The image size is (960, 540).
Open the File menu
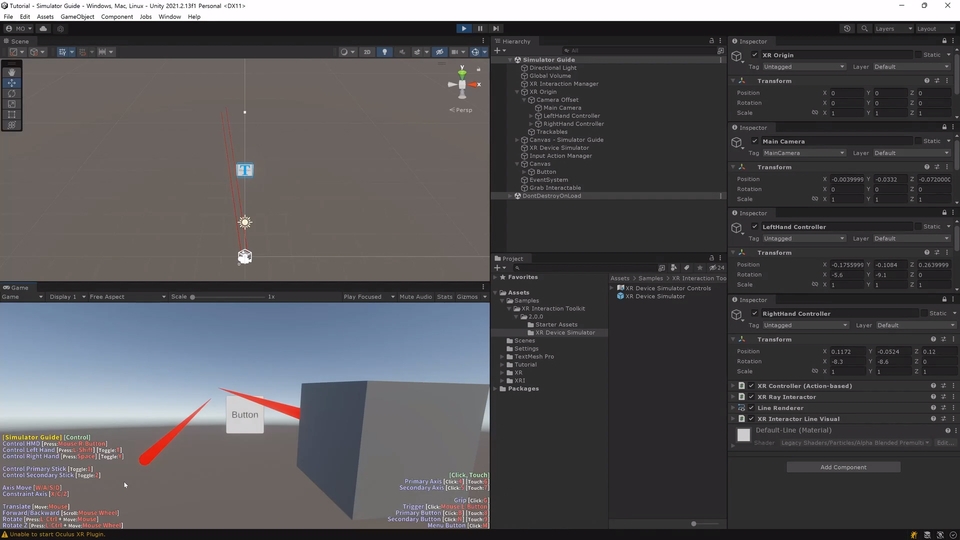pyautogui.click(x=8, y=17)
